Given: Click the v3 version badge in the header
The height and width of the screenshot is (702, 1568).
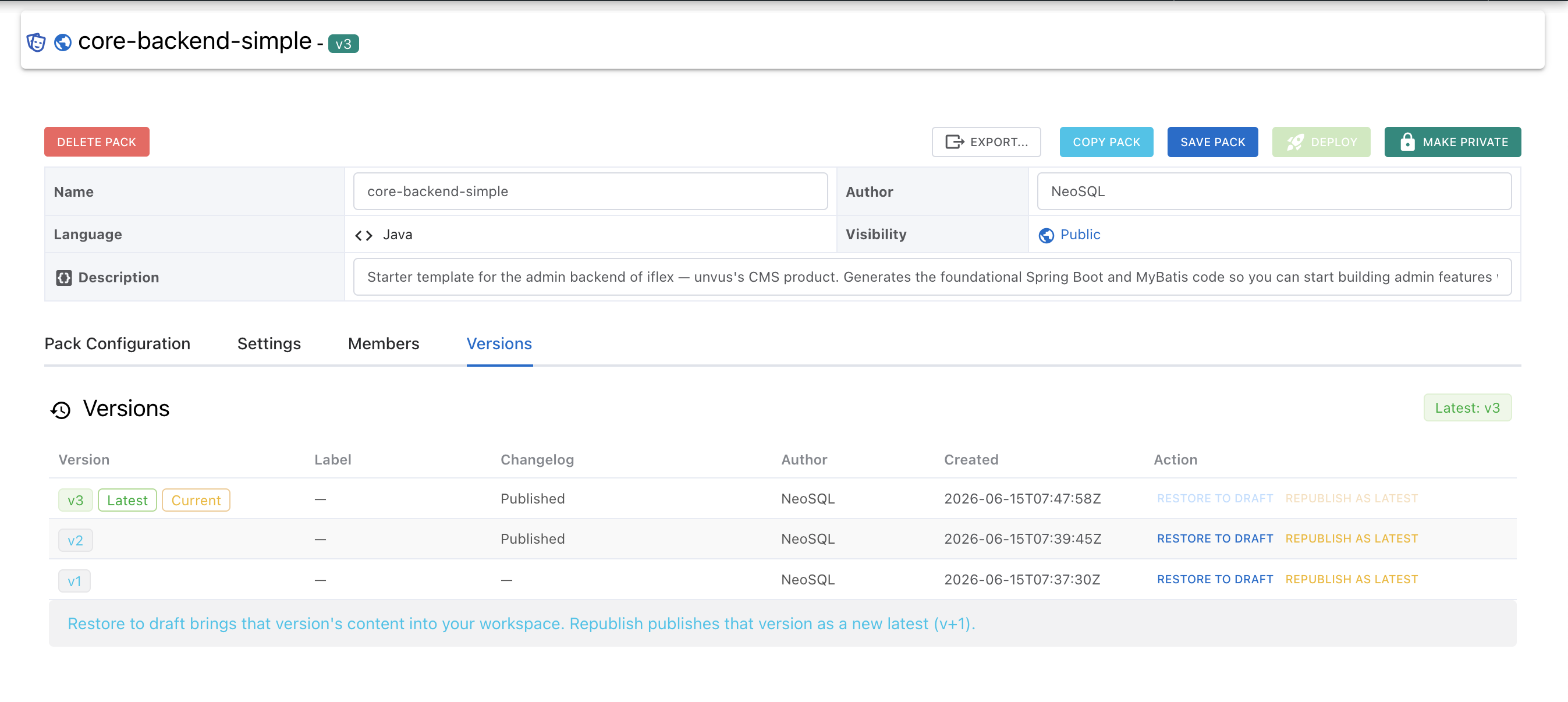Looking at the screenshot, I should (x=343, y=44).
